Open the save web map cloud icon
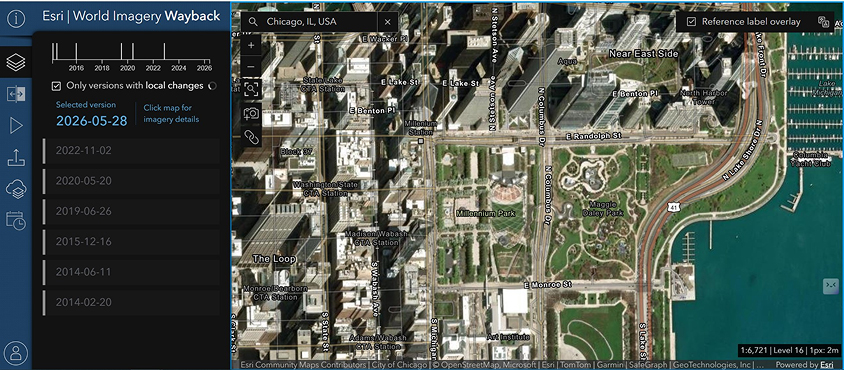844x370 pixels. tap(16, 189)
